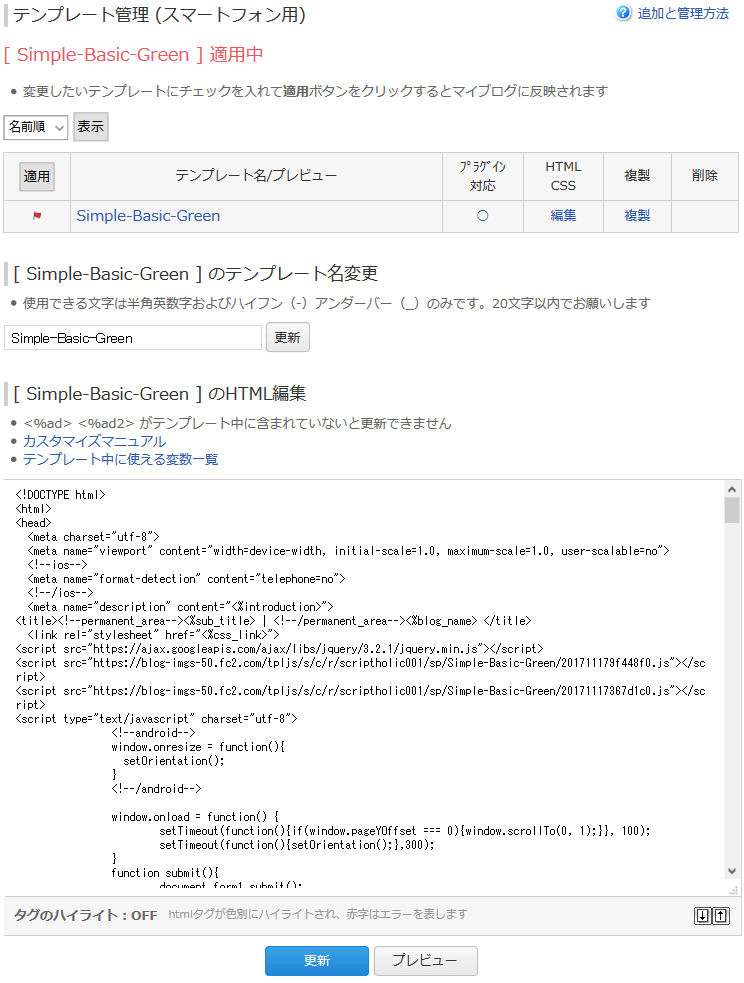Click the <!DOCTYPE html> line in the editor
This screenshot has height=983, width=744.
61,495
